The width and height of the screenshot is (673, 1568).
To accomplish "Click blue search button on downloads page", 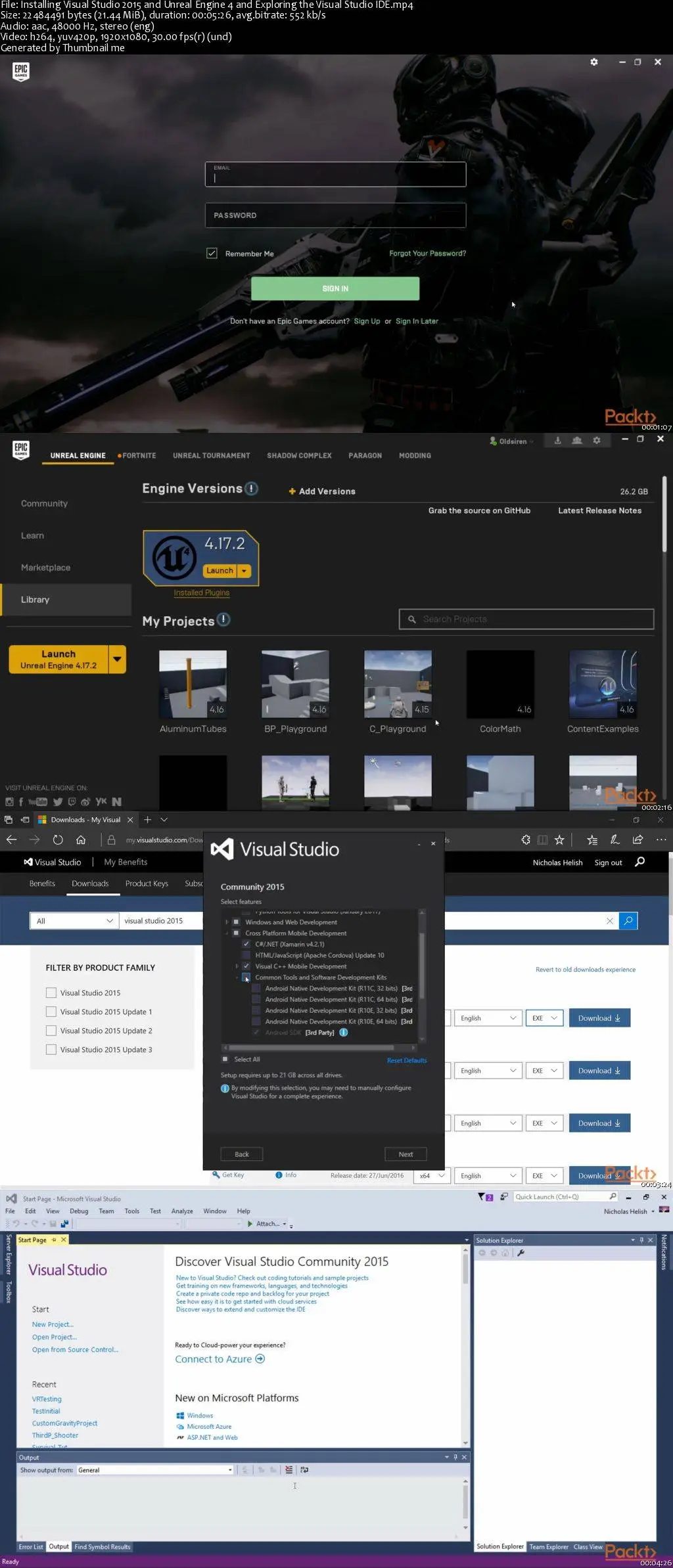I will [628, 921].
